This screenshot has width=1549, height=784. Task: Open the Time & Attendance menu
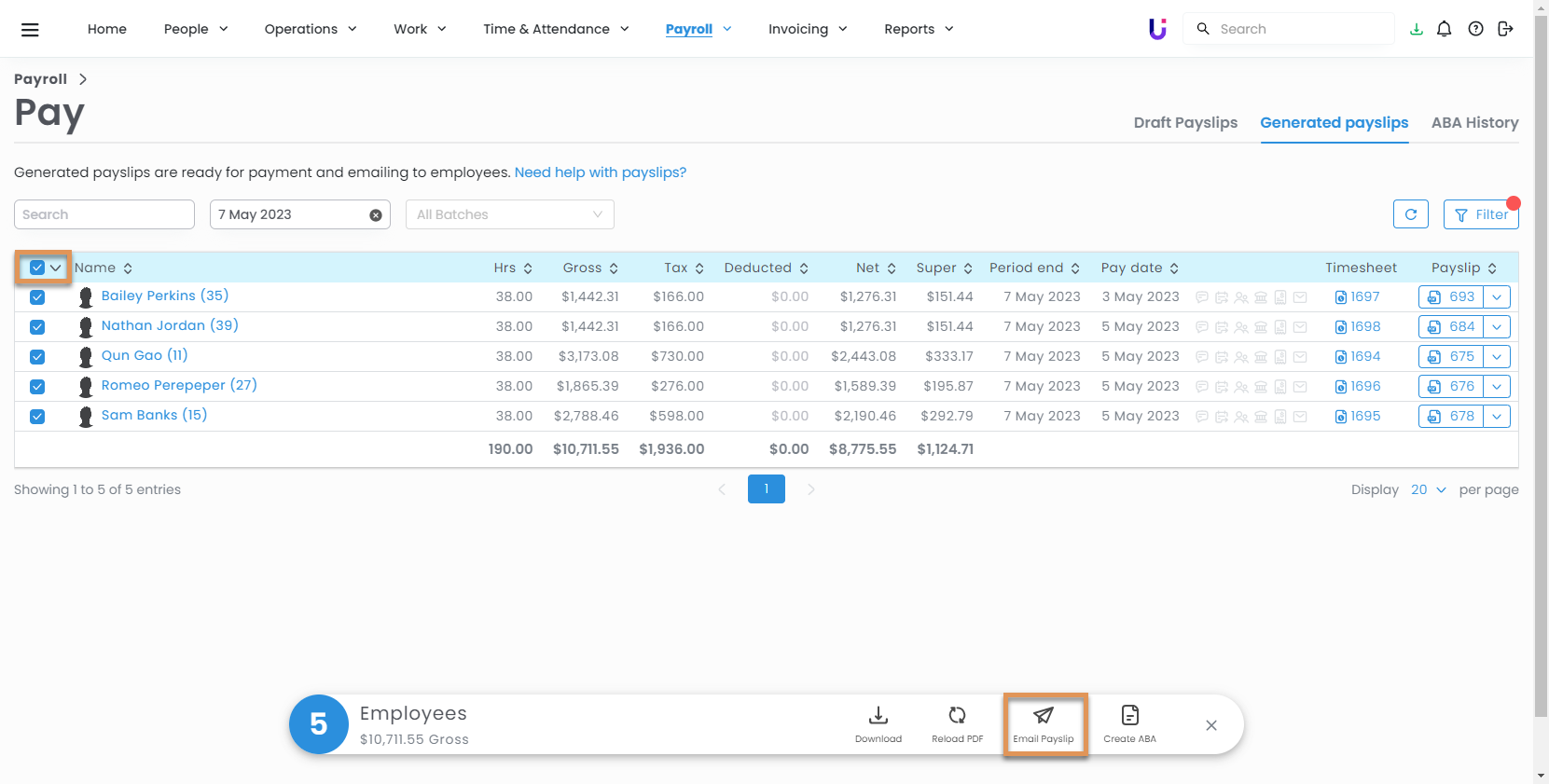pyautogui.click(x=556, y=29)
